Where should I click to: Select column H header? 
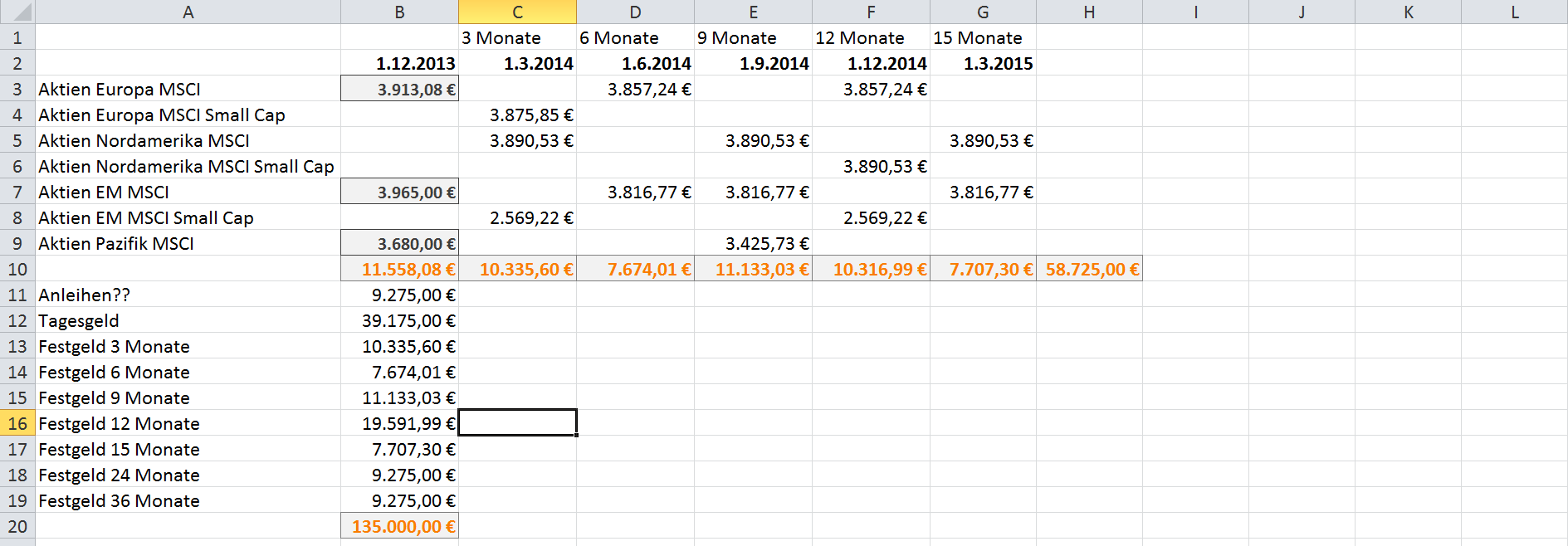[1089, 12]
